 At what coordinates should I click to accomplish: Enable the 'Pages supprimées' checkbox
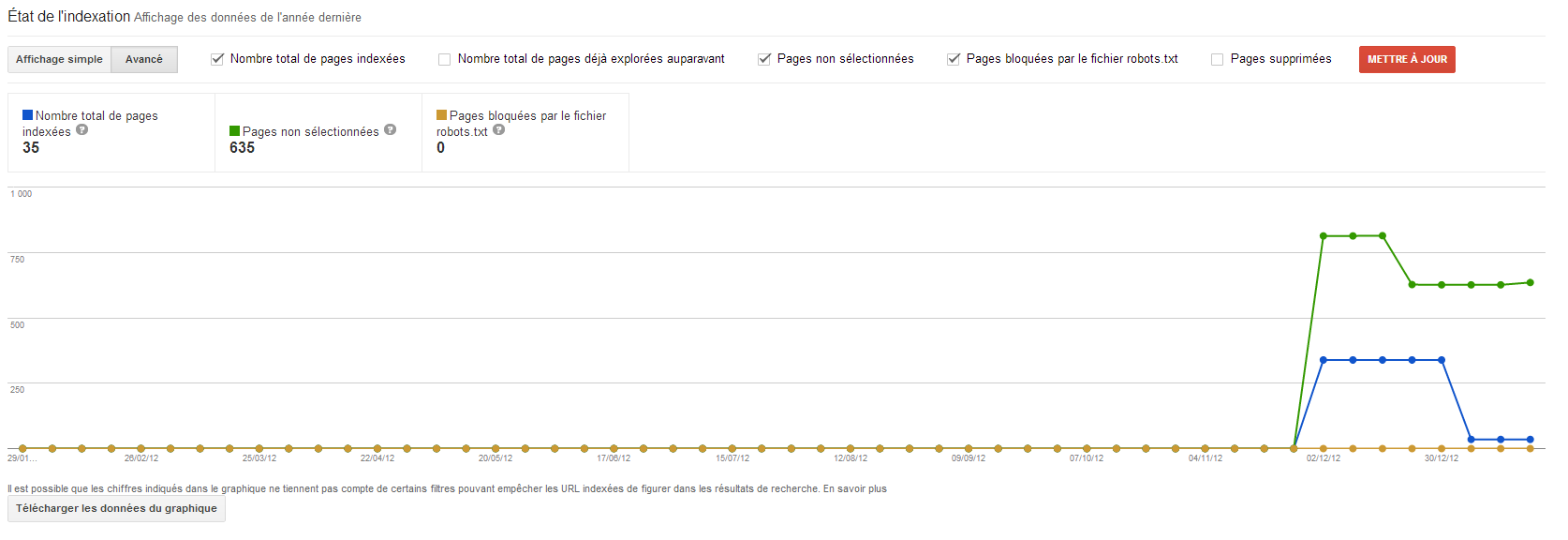[1218, 59]
